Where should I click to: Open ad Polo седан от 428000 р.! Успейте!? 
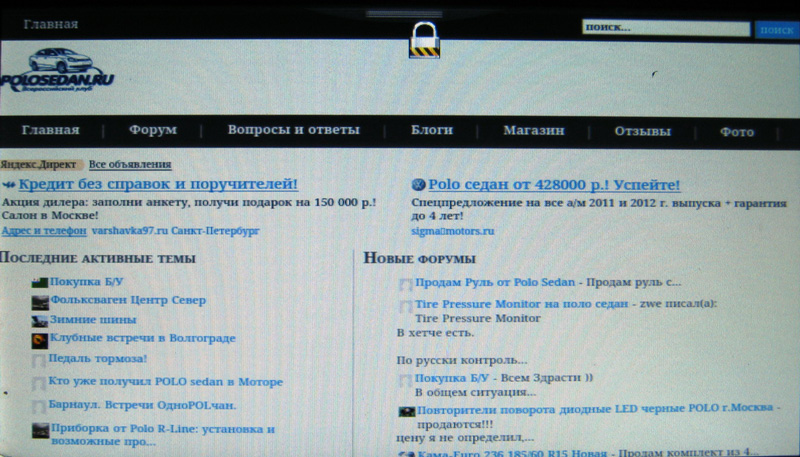pyautogui.click(x=554, y=185)
